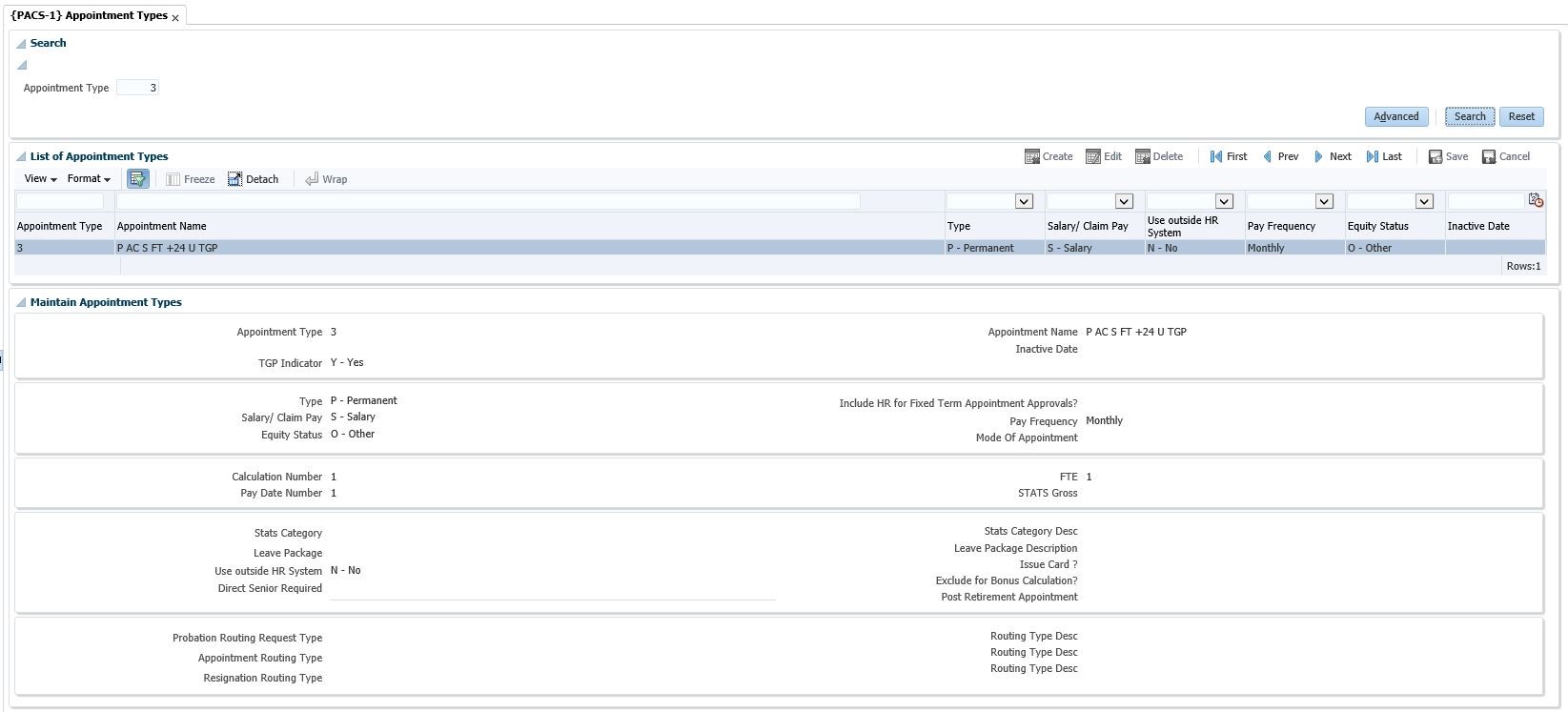Click the Edit record icon
Viewport: 1568px width, 712px height.
[x=1093, y=156]
